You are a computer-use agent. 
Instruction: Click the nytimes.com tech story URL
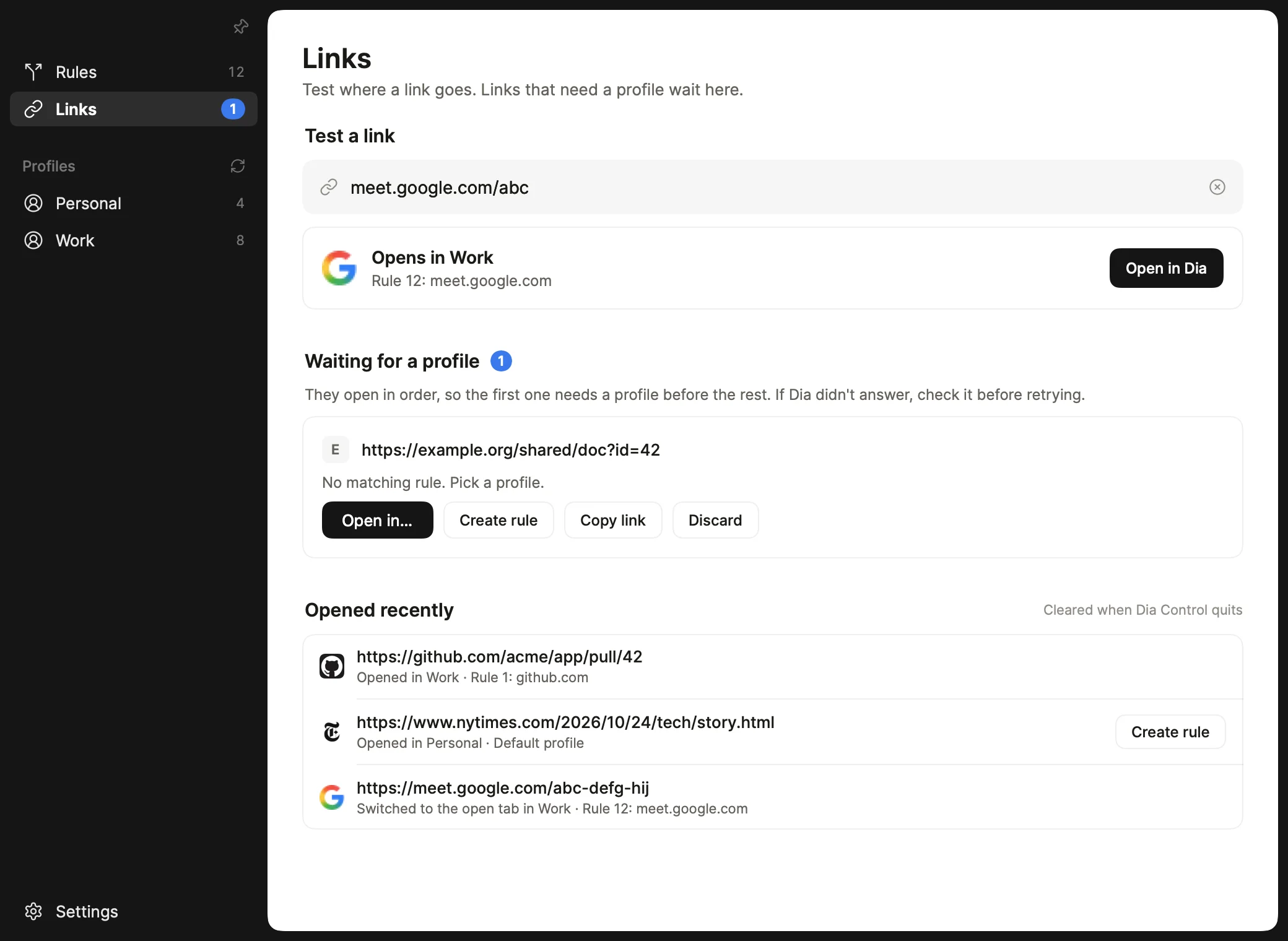[565, 722]
